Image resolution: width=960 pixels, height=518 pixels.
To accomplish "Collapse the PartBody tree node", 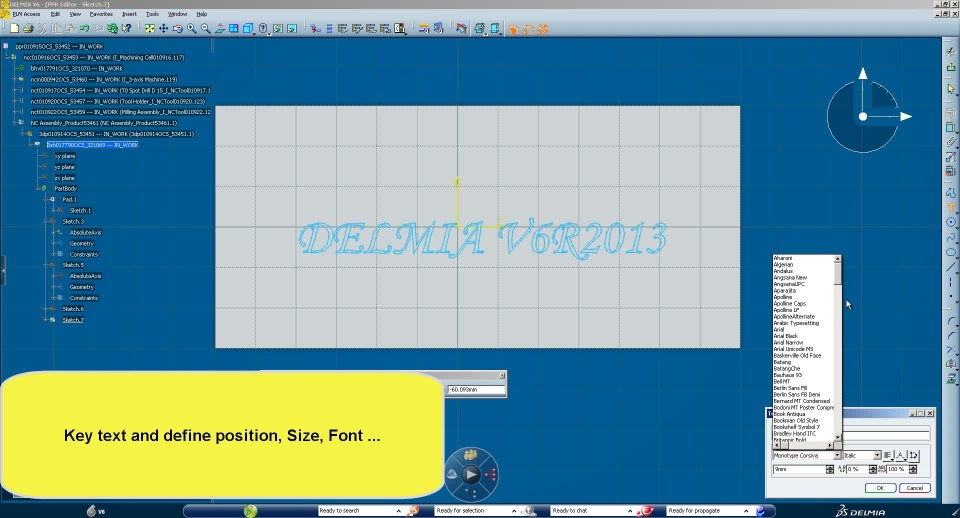I will pos(38,188).
